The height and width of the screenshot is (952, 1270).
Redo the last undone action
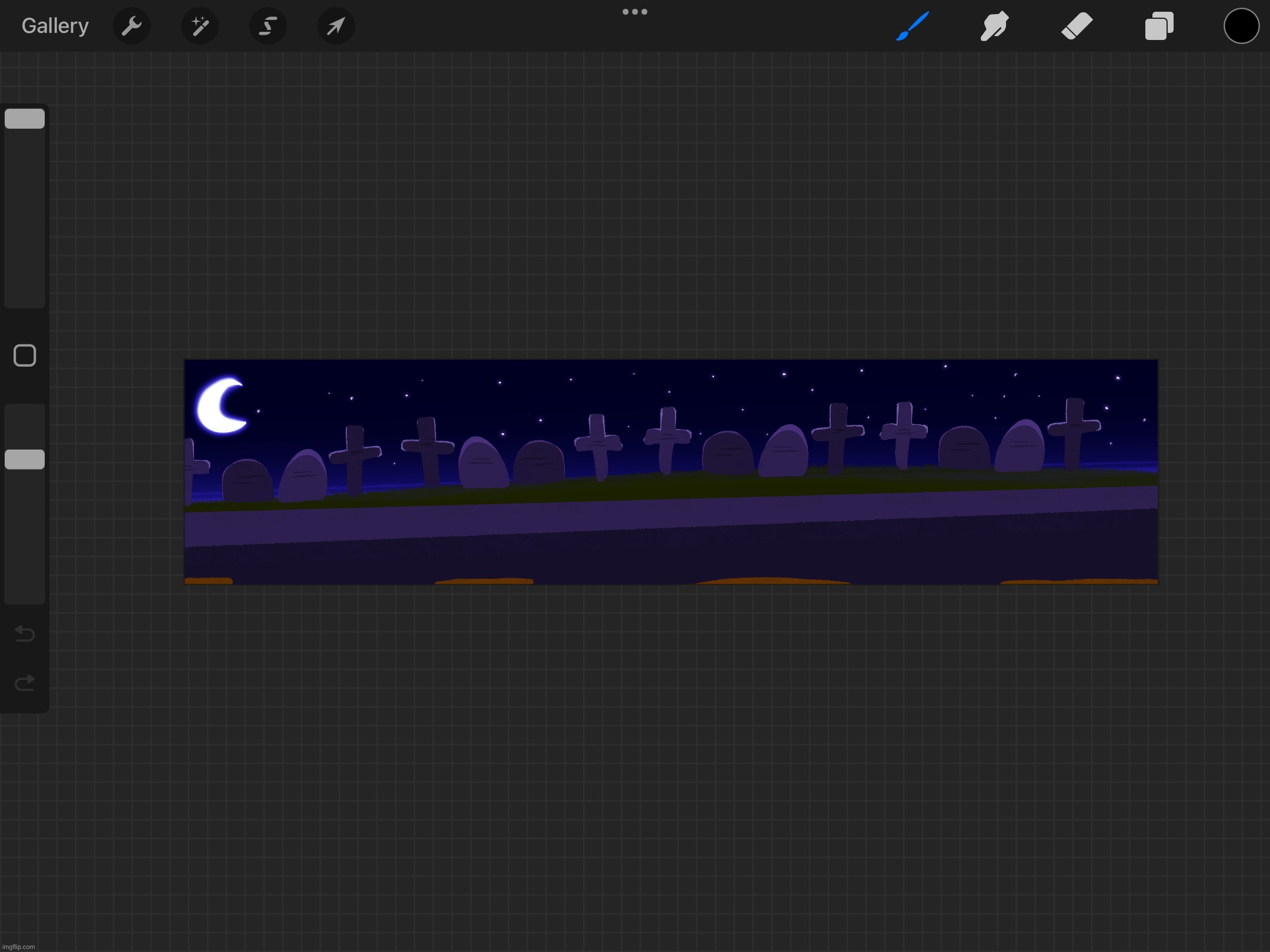25,682
